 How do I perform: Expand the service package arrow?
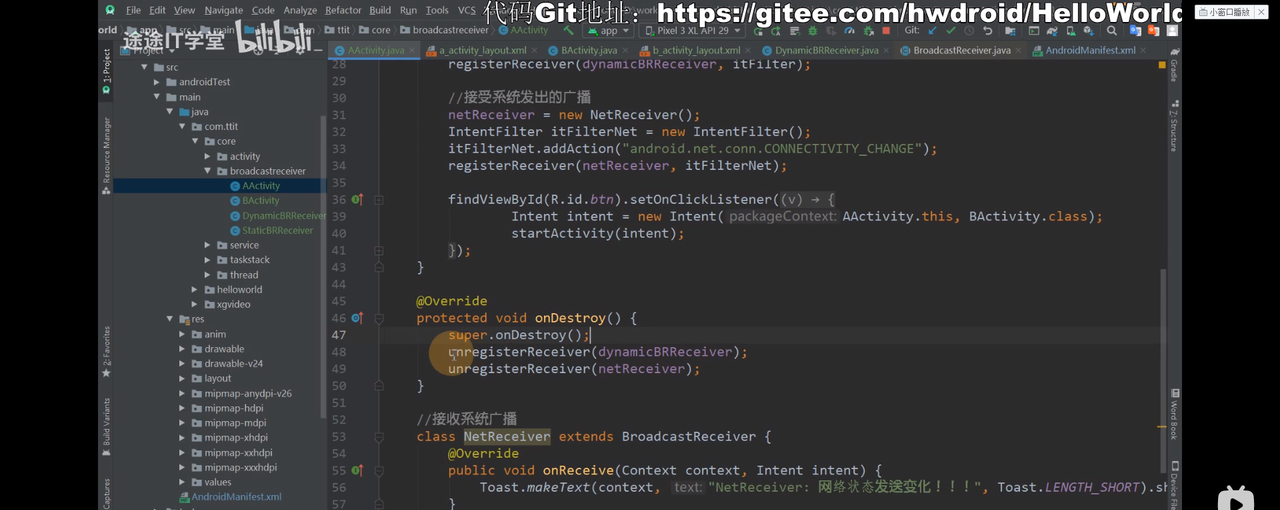coord(208,245)
